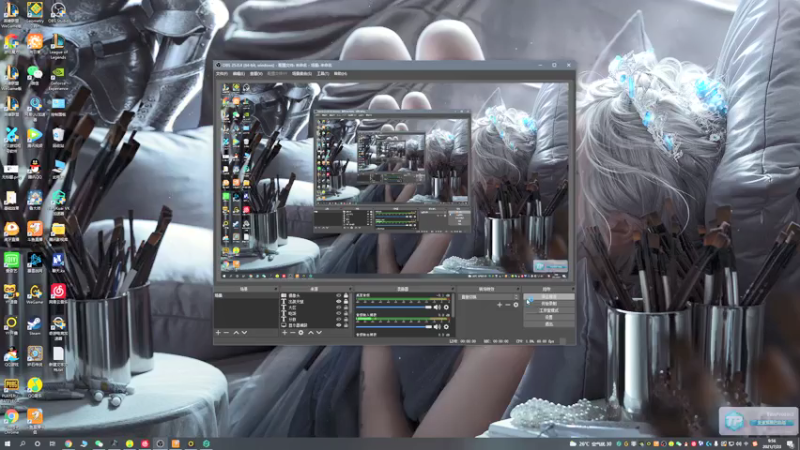The height and width of the screenshot is (450, 800).
Task: Move selected source up in Sources panel
Action: [x=311, y=332]
